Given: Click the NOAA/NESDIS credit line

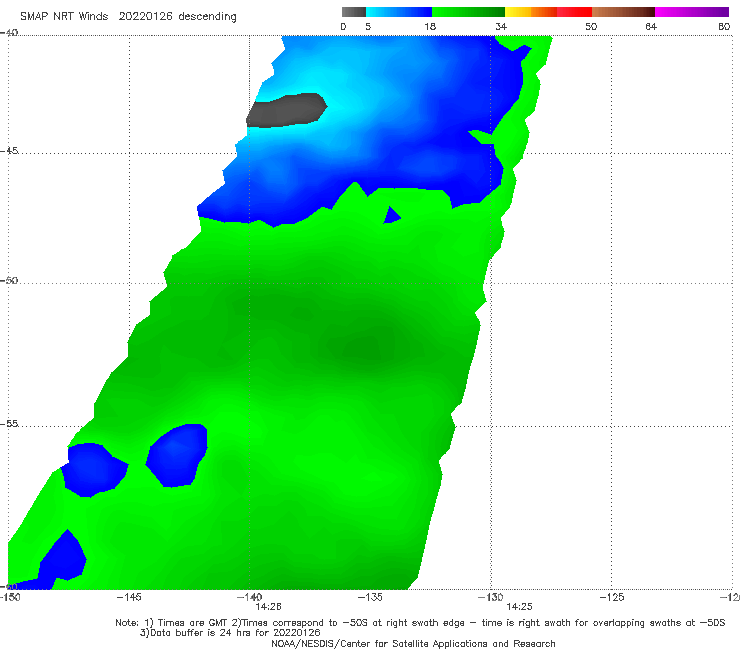Looking at the screenshot, I should click(413, 644).
